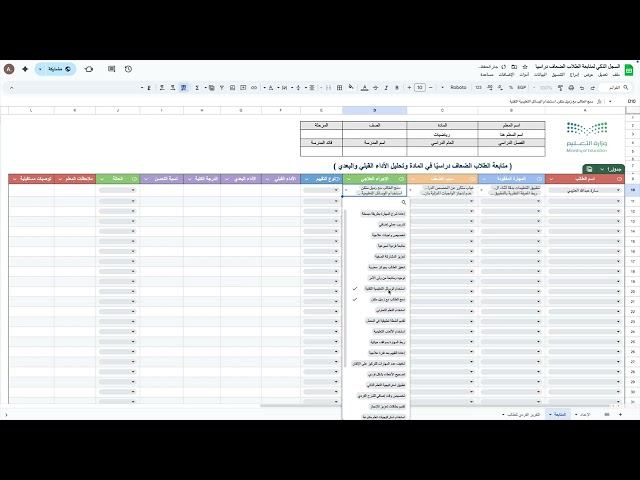Open the عرض view menu
This screenshot has width=640, height=480.
tap(588, 75)
